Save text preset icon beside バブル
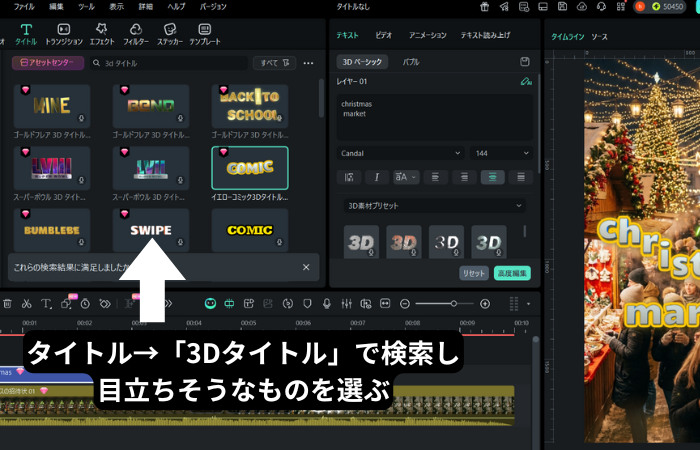 tap(525, 62)
